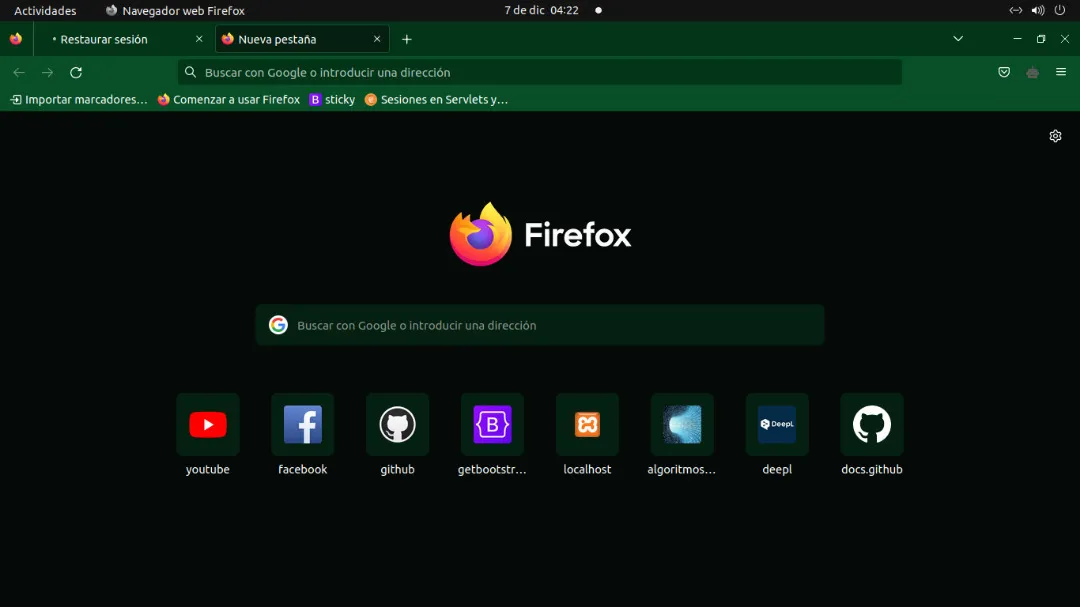Open the power system menu icon
Viewport: 1080px width, 607px height.
click(x=1060, y=10)
